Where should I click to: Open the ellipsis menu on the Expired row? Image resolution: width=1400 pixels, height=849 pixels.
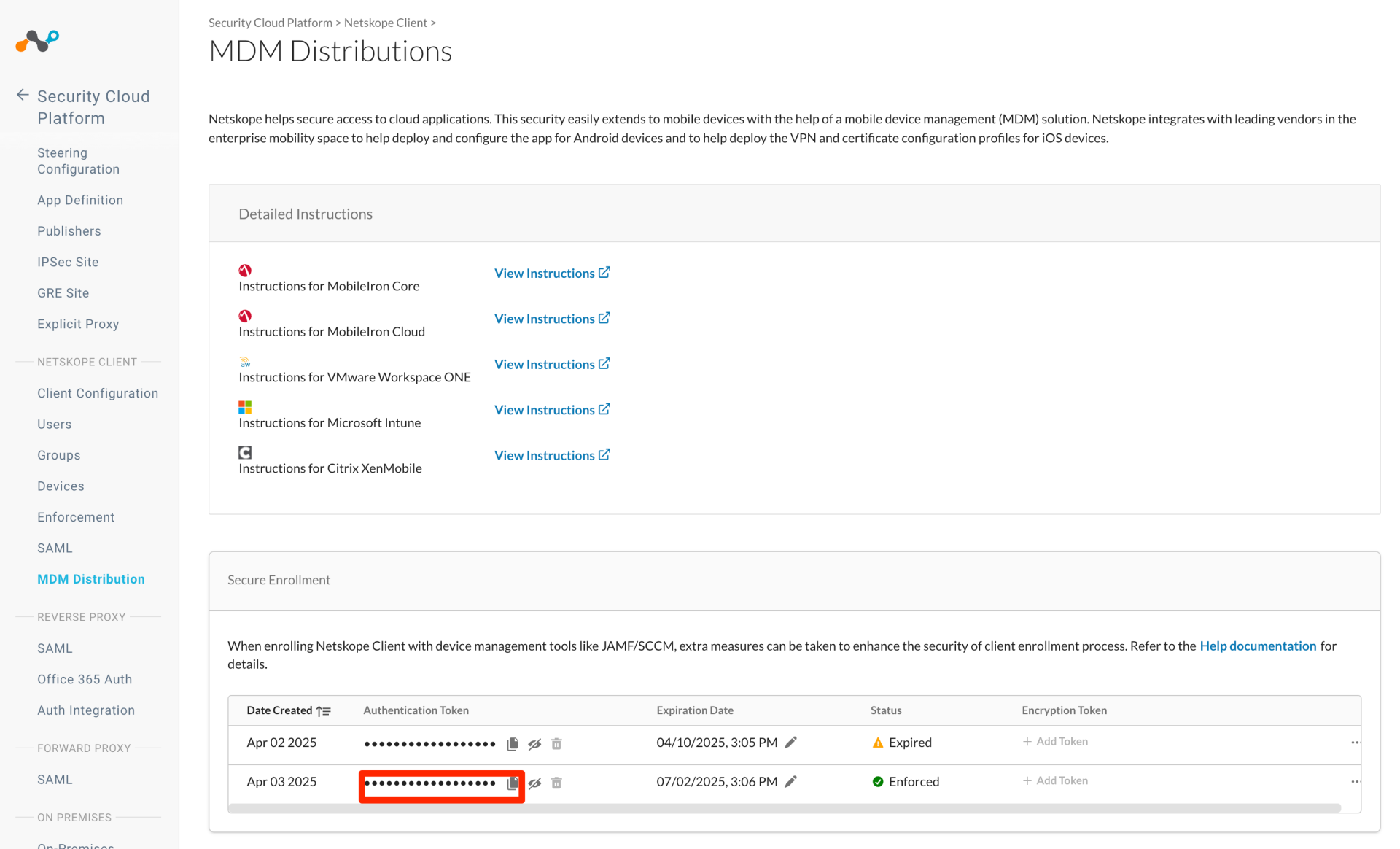tap(1356, 743)
